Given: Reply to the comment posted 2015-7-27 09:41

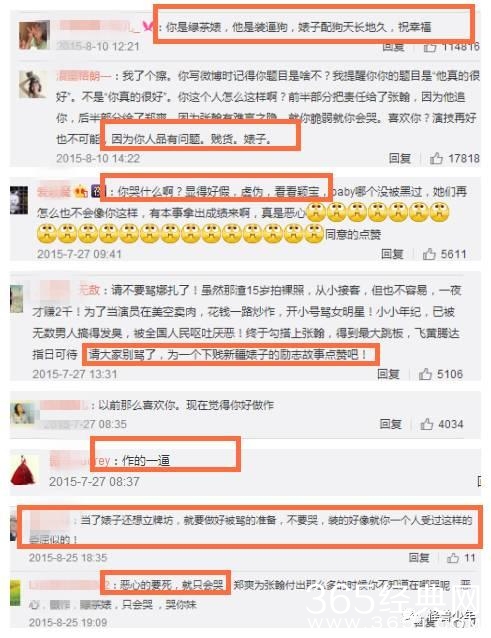Looking at the screenshot, I should (x=392, y=254).
